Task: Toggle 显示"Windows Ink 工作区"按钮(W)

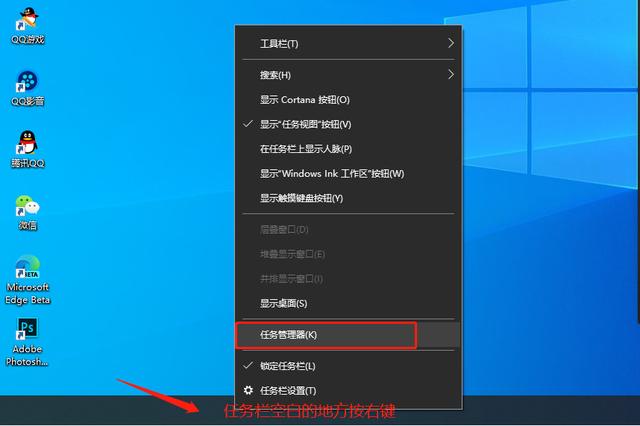Action: [x=348, y=173]
